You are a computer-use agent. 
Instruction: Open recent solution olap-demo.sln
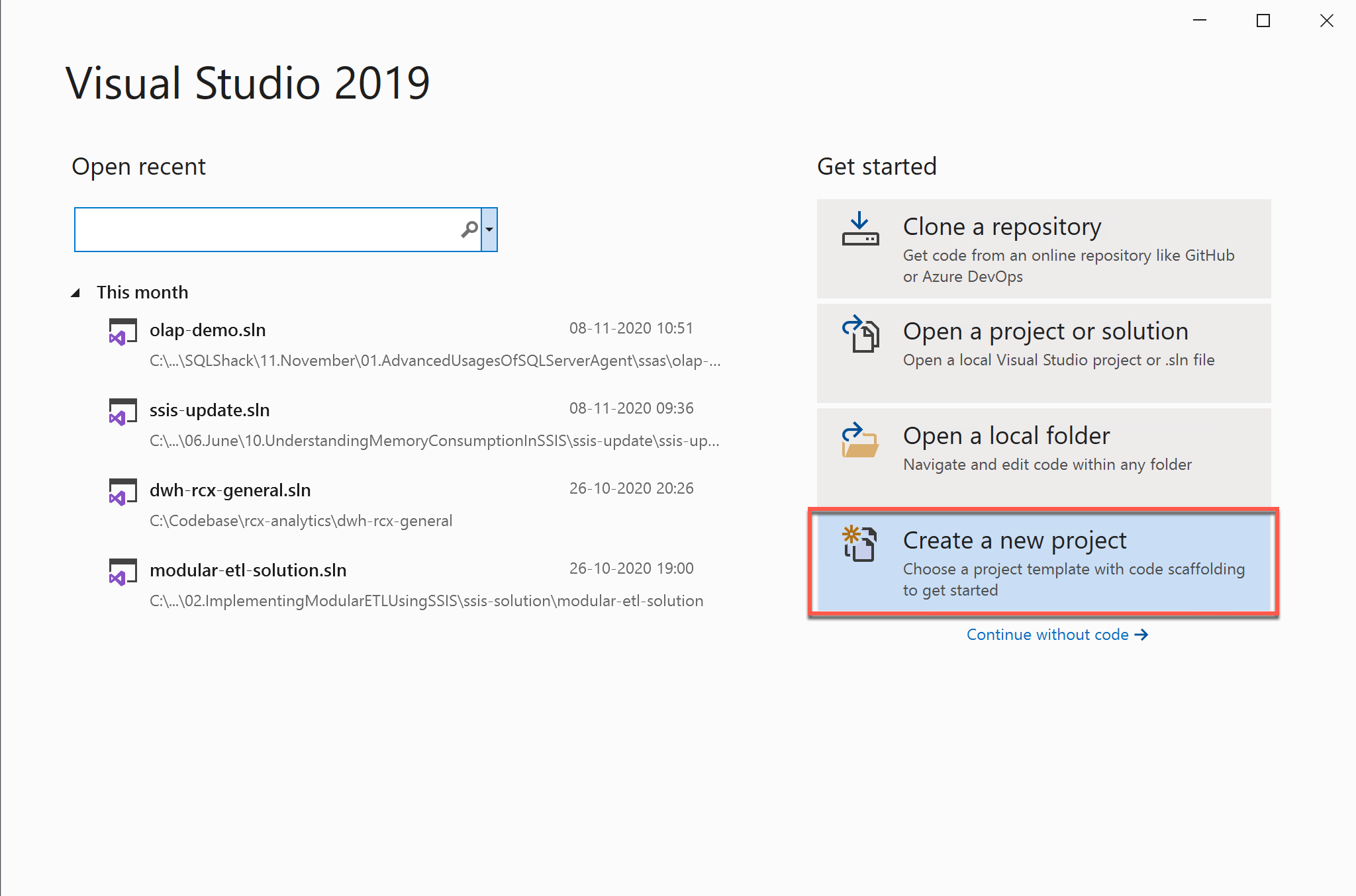tap(208, 330)
